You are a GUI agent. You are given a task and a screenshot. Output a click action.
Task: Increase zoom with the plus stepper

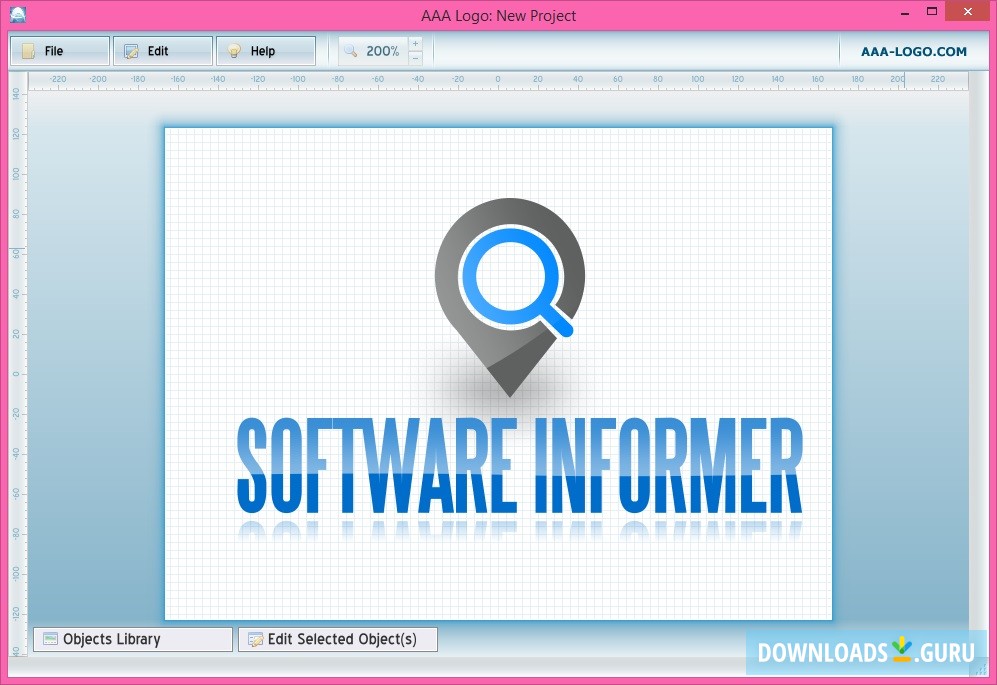pyautogui.click(x=416, y=44)
